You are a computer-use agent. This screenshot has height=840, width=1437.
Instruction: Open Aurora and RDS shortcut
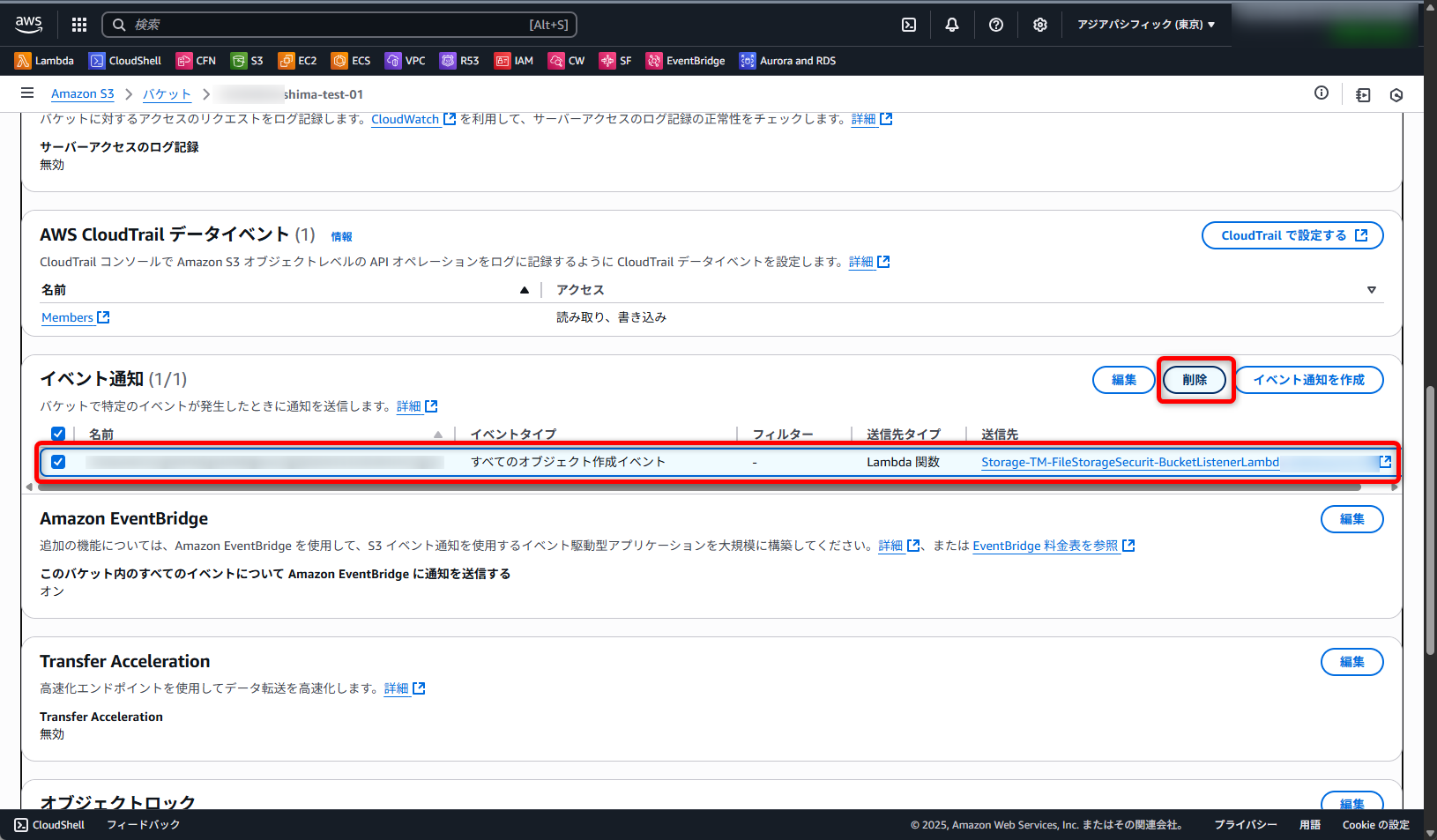click(x=788, y=61)
